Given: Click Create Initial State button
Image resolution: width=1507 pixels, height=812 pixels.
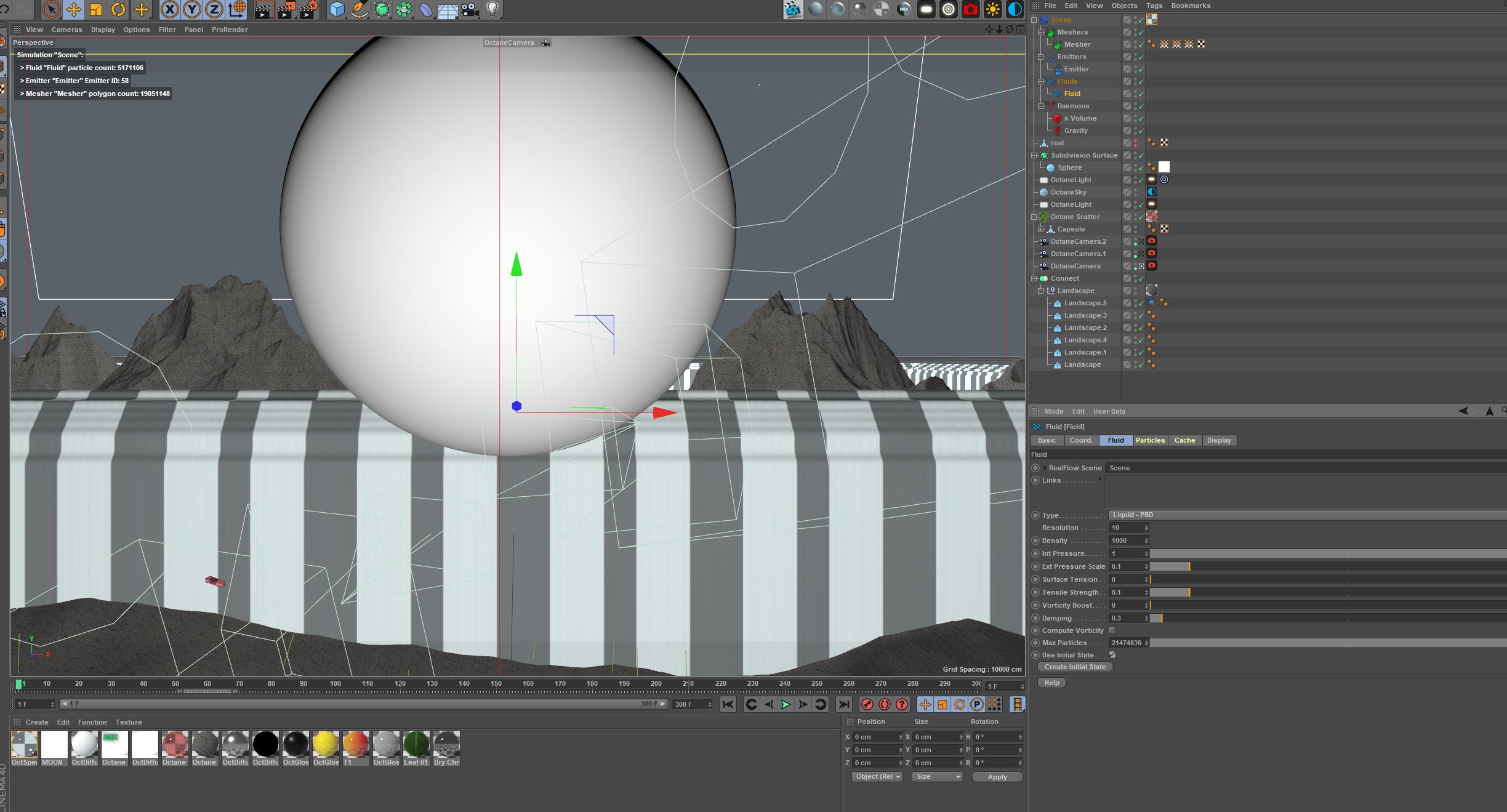Looking at the screenshot, I should tap(1075, 667).
